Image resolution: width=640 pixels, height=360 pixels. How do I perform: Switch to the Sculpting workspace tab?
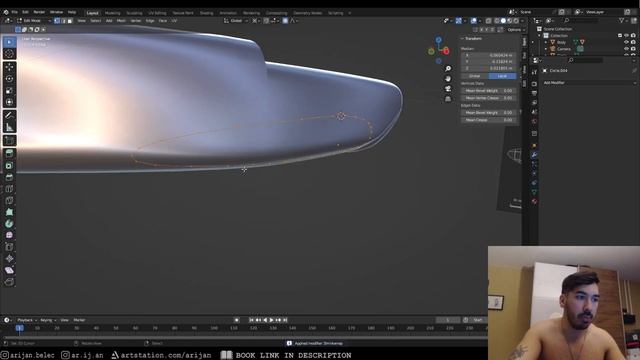point(134,13)
